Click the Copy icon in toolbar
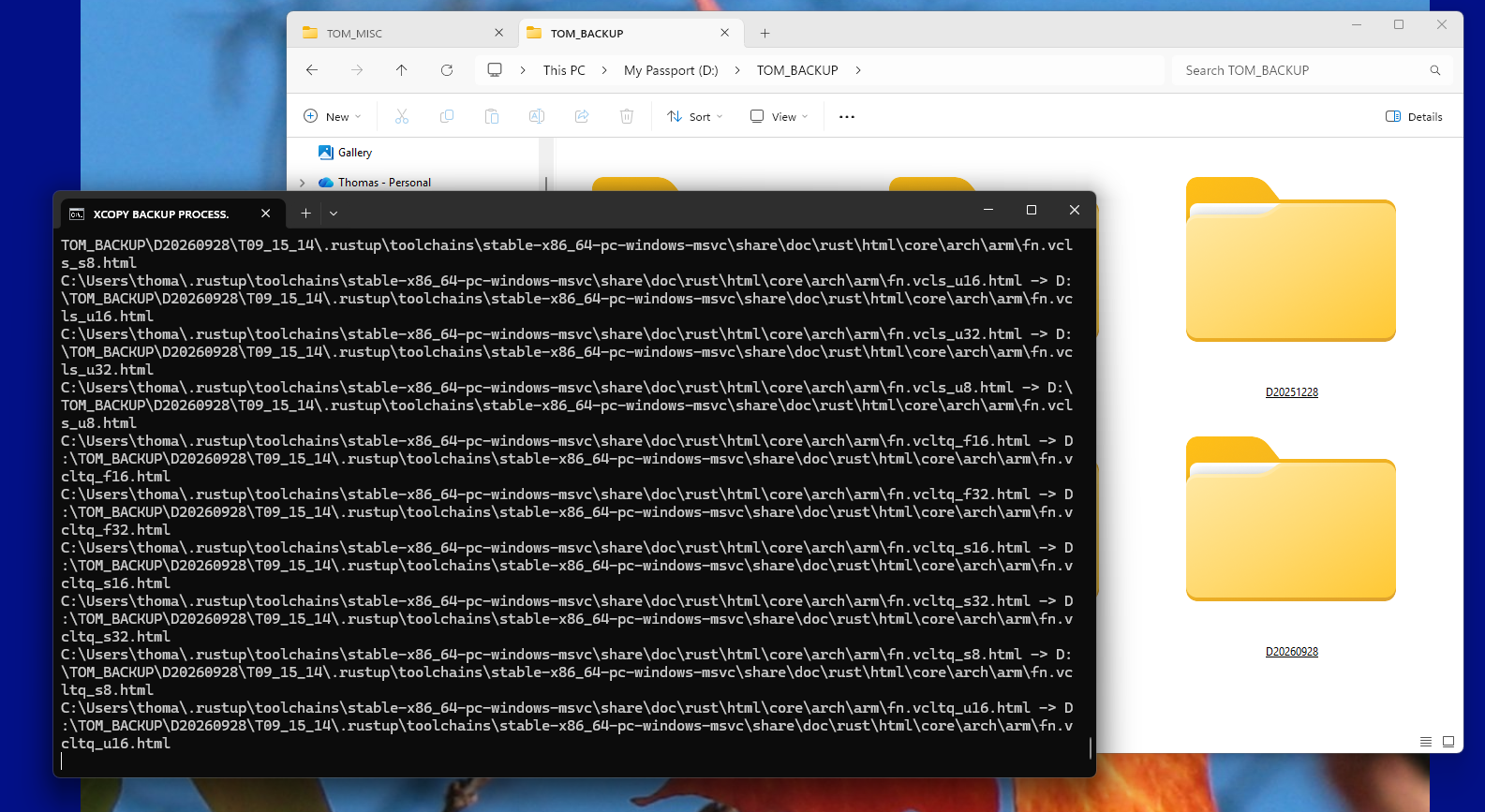Viewport: 1485px width, 812px height. click(447, 117)
